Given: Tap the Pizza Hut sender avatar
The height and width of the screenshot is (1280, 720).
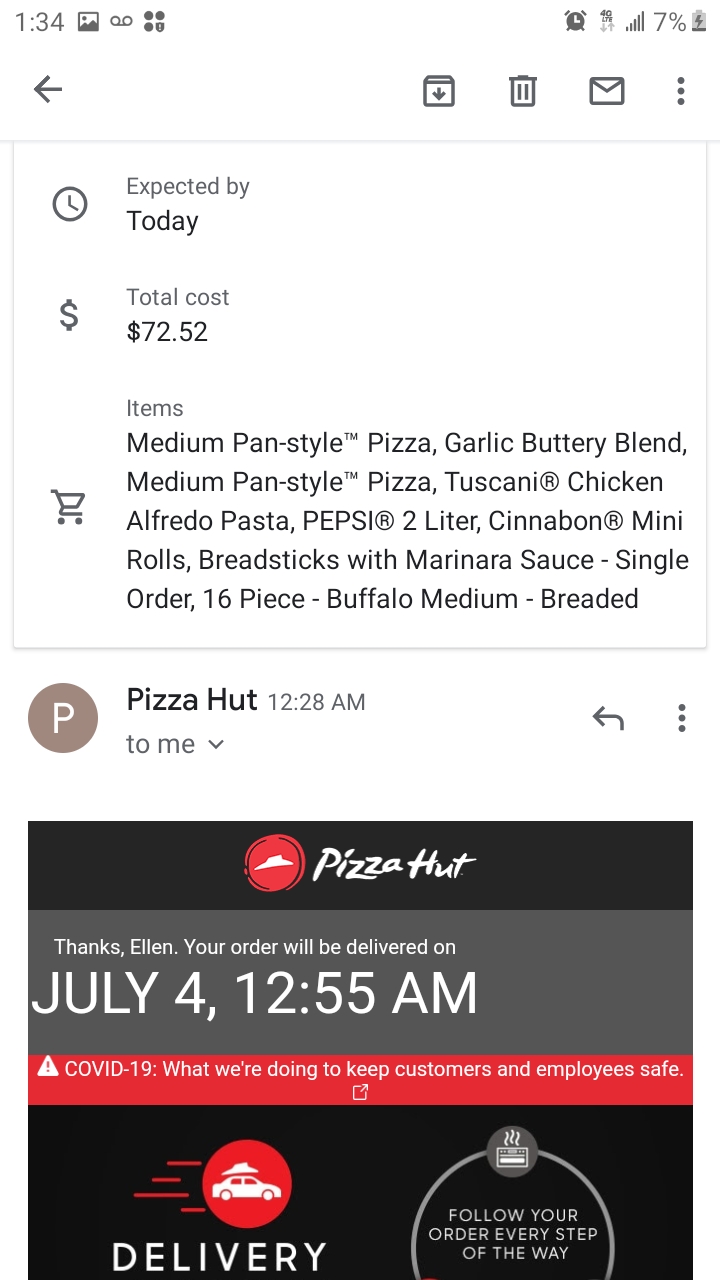Looking at the screenshot, I should pyautogui.click(x=63, y=718).
